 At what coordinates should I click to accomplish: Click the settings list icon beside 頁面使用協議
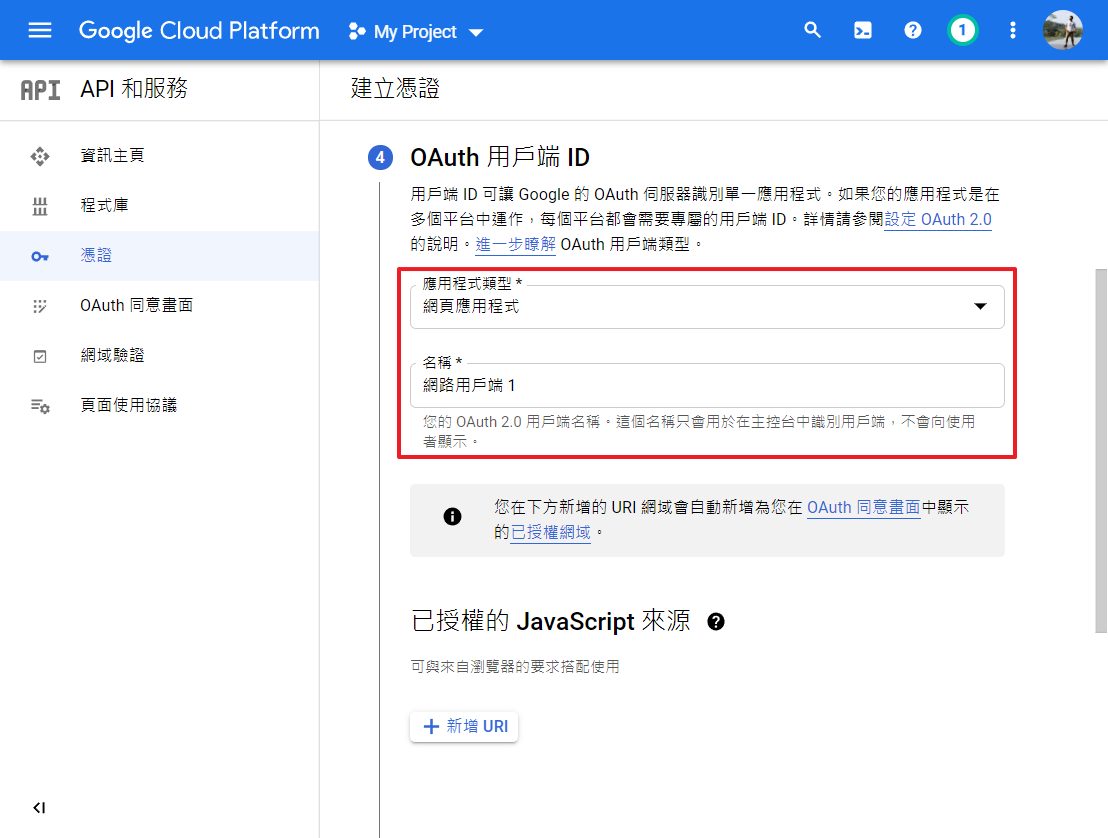tap(40, 406)
